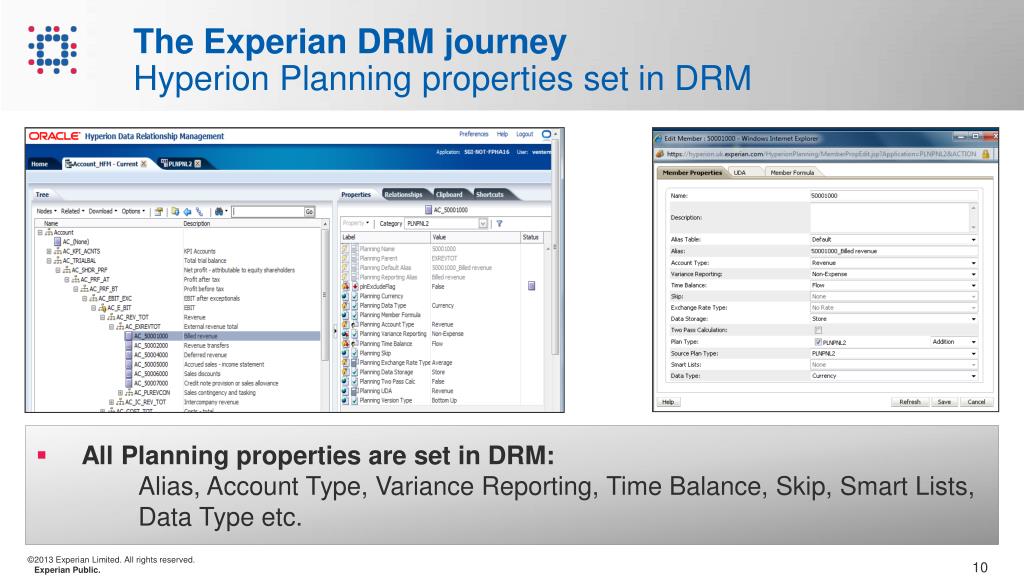Image resolution: width=1024 pixels, height=576 pixels.
Task: Toggle checkbox on Planning Version Type row
Action: [x=355, y=400]
